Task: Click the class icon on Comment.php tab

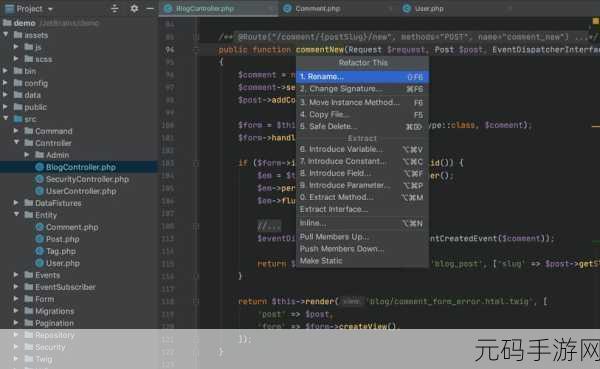Action: [287, 8]
